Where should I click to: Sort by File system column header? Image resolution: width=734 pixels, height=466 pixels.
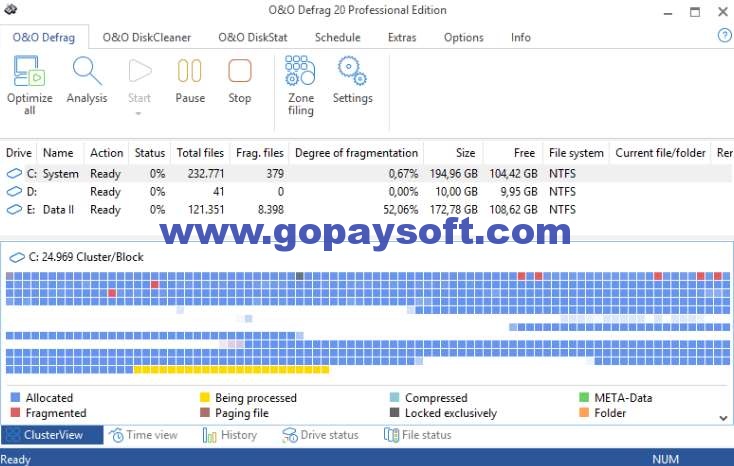(576, 153)
